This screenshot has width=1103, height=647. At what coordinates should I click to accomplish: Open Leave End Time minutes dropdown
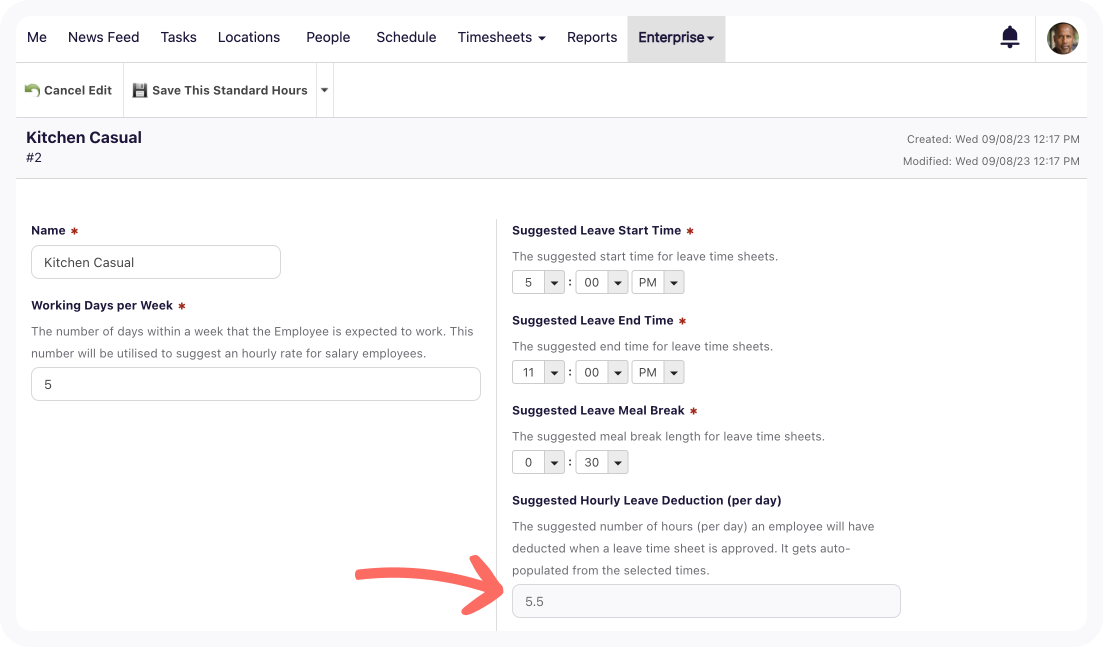[x=603, y=373]
